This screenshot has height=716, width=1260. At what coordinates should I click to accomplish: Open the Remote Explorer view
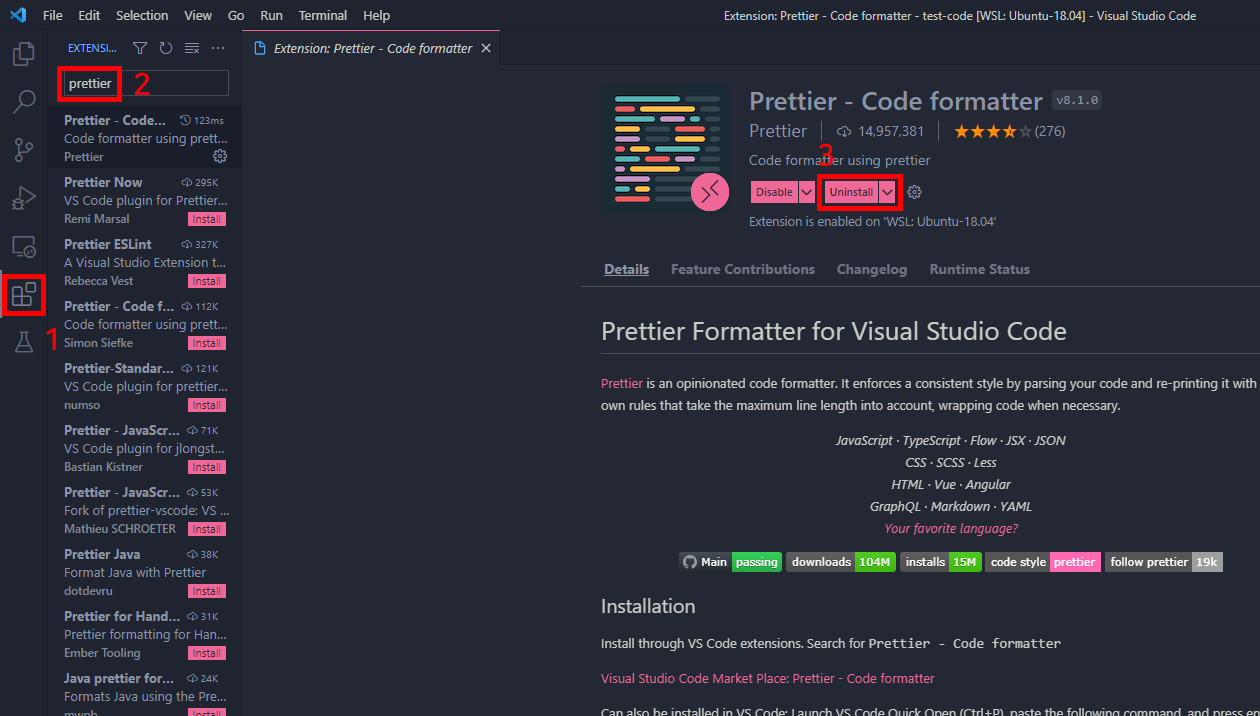tap(24, 246)
